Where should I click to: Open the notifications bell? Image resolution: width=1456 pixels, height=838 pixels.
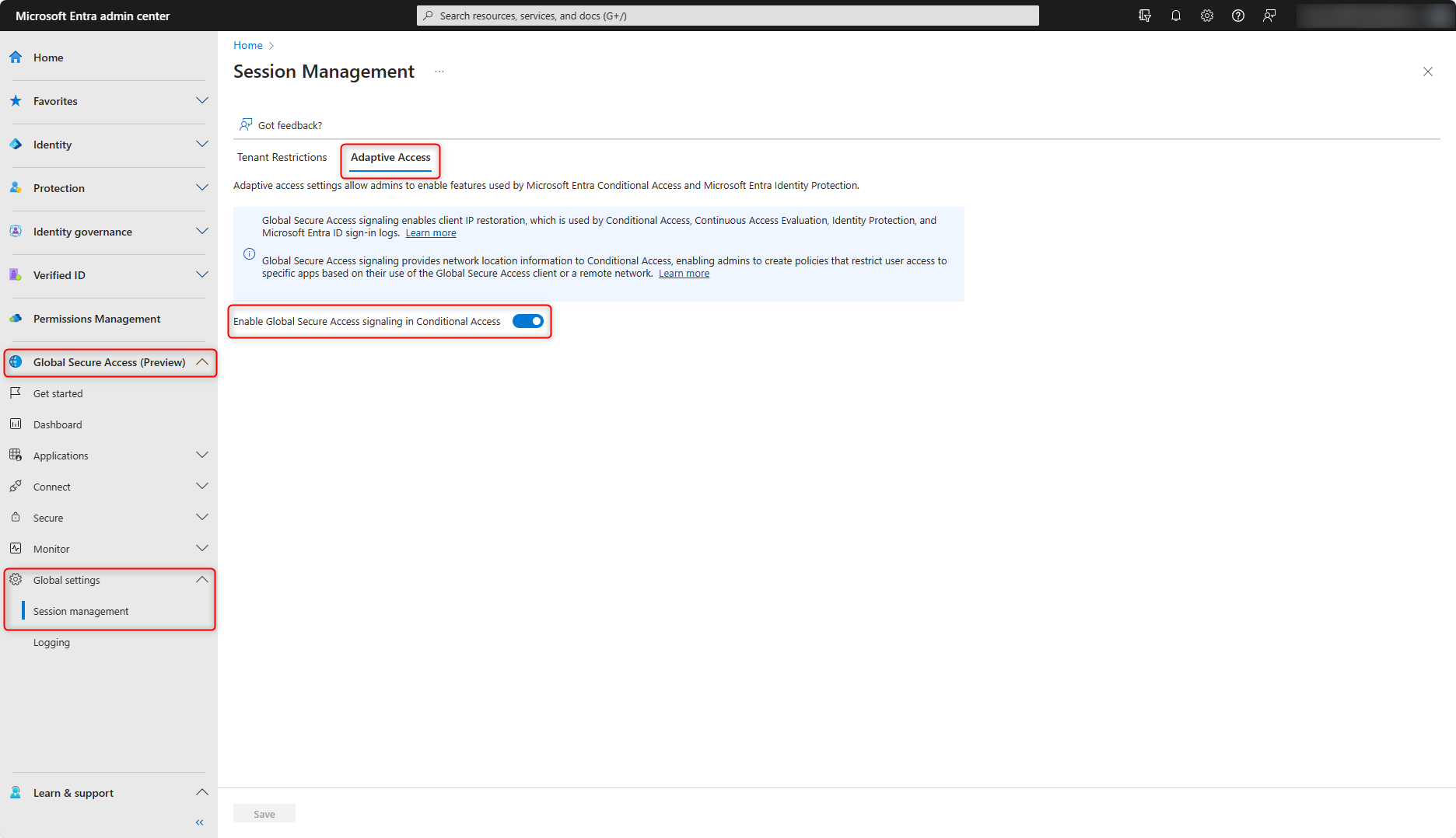[x=1175, y=15]
